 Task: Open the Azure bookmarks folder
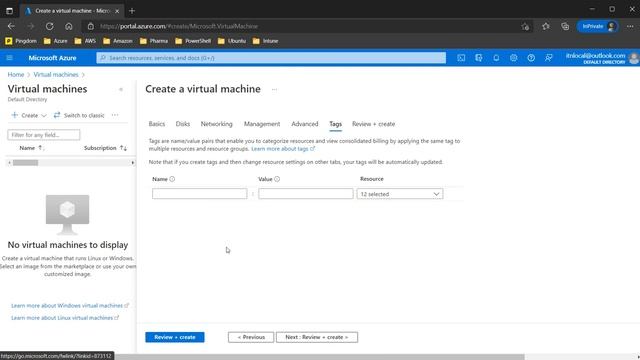[56, 41]
